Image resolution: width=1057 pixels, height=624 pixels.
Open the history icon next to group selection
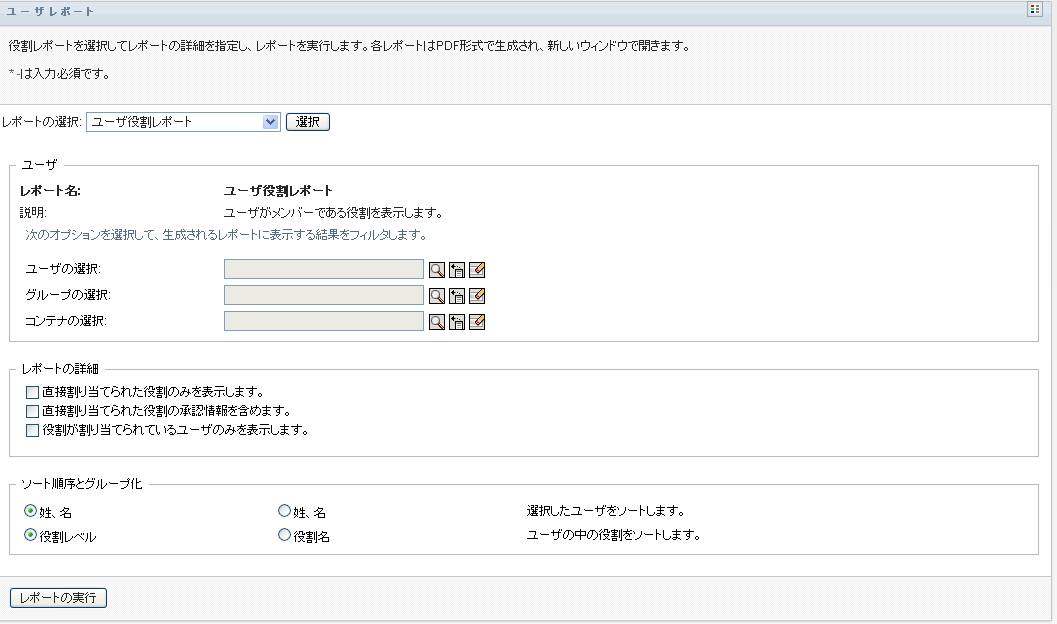coord(457,295)
